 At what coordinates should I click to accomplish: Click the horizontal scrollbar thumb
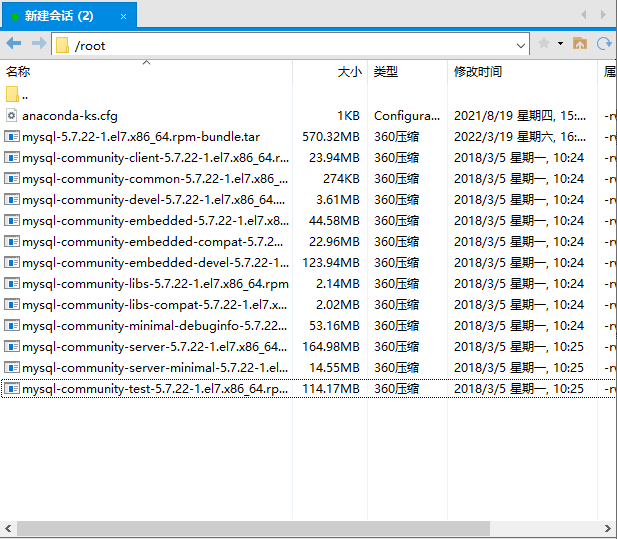(253, 528)
